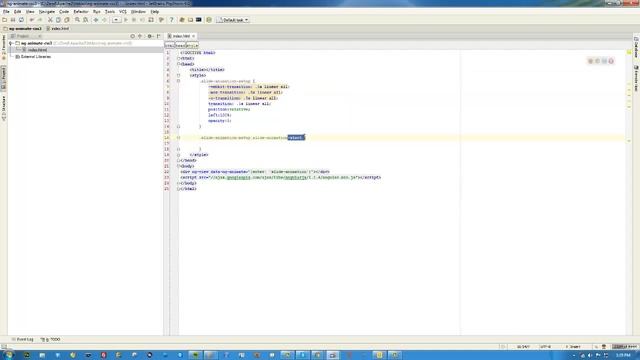Open the Window menu
Screen dimensions: 640x360
[138, 12]
